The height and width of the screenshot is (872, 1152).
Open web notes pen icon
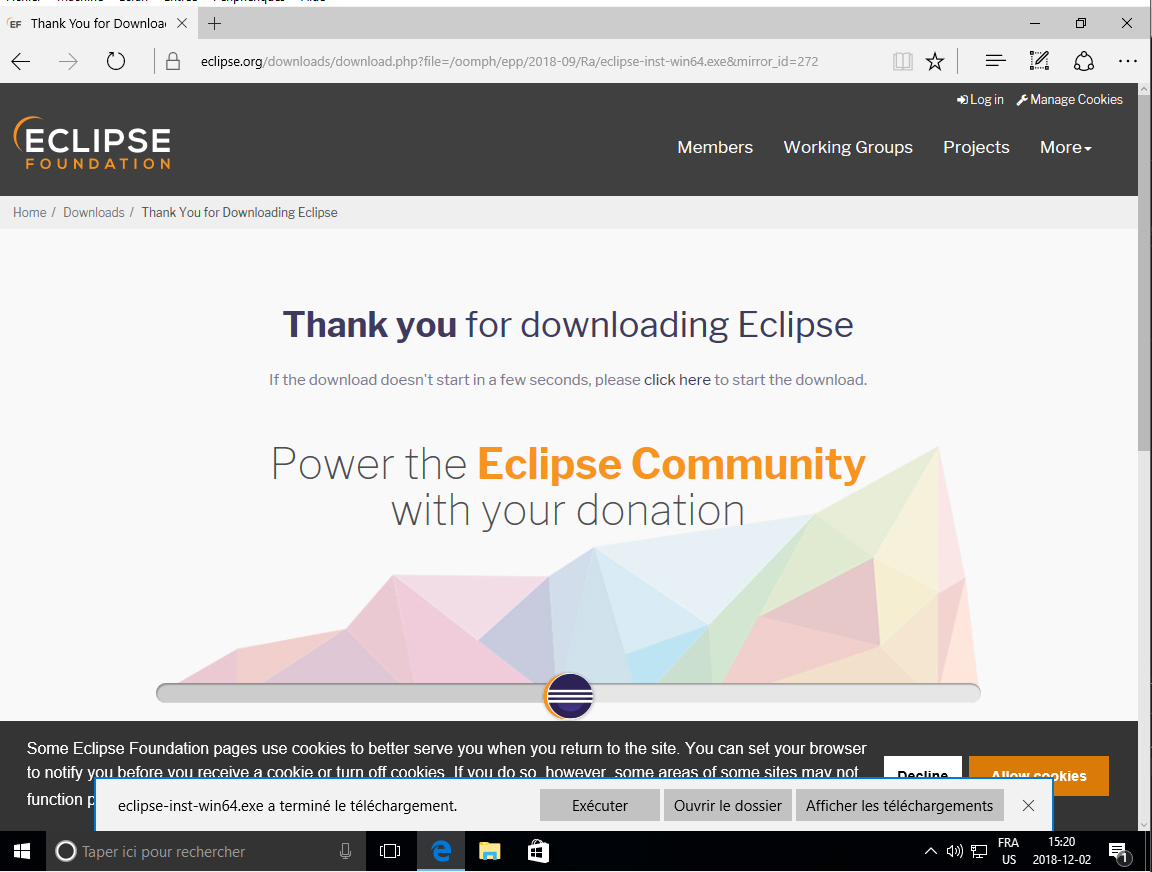[1039, 61]
